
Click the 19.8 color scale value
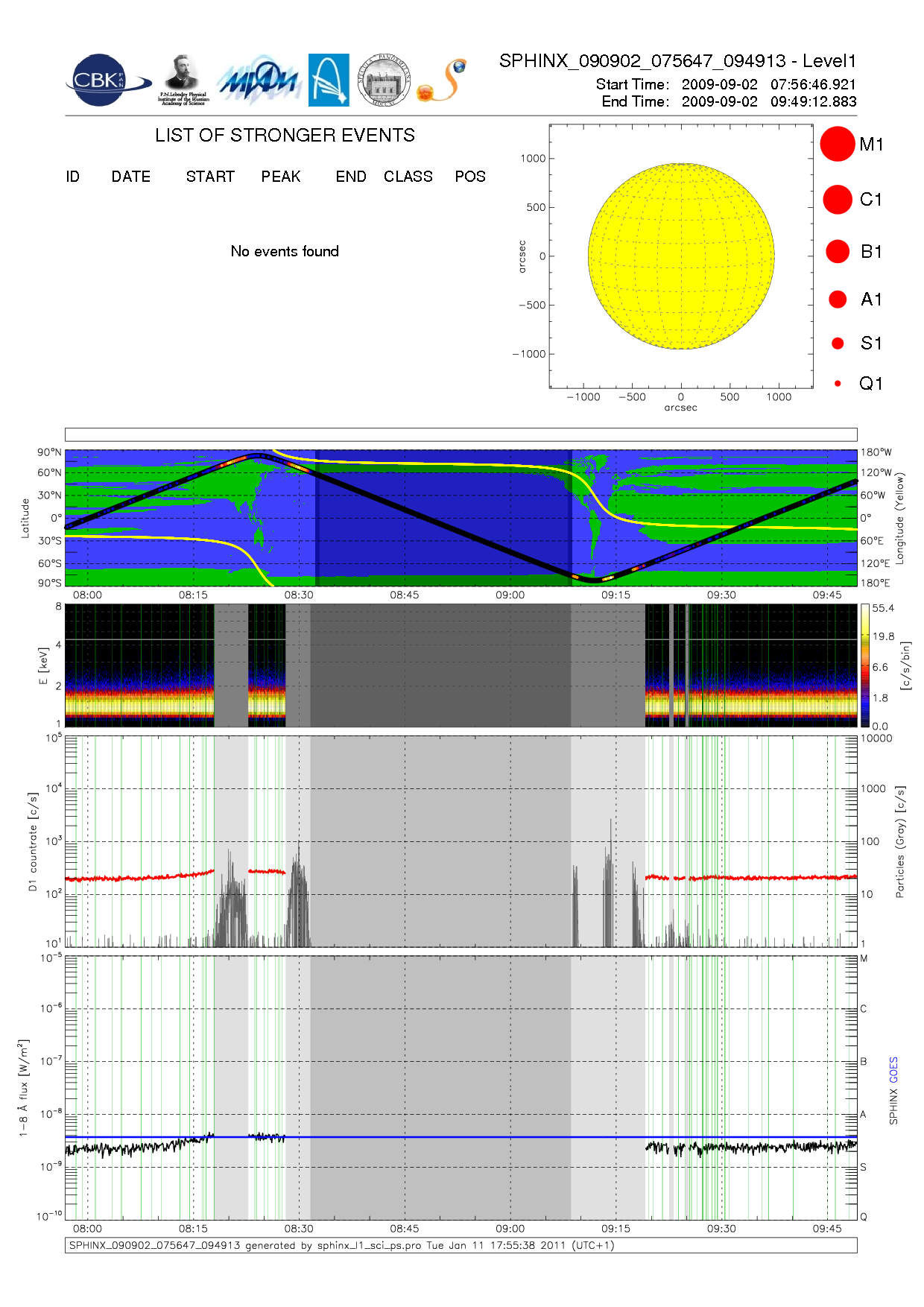pyautogui.click(x=883, y=636)
